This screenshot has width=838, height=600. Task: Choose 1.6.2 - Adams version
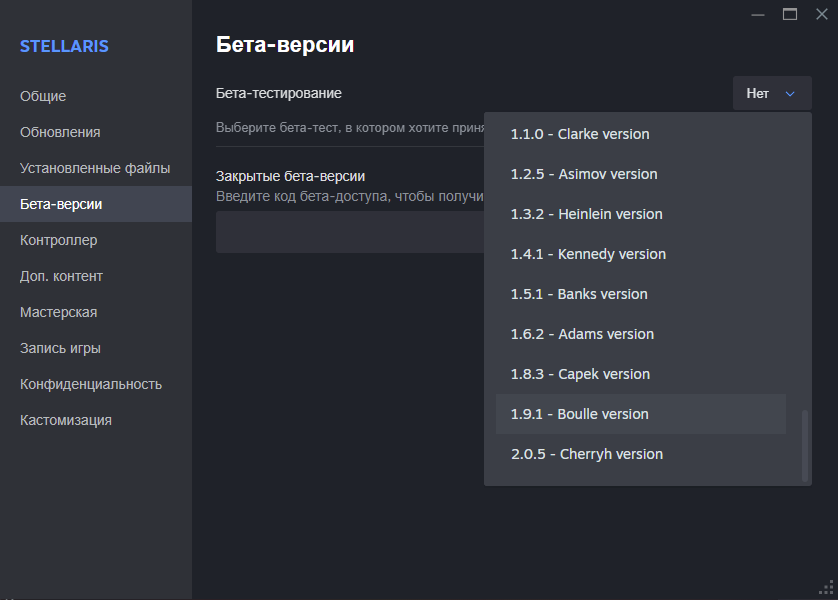pyautogui.click(x=641, y=334)
